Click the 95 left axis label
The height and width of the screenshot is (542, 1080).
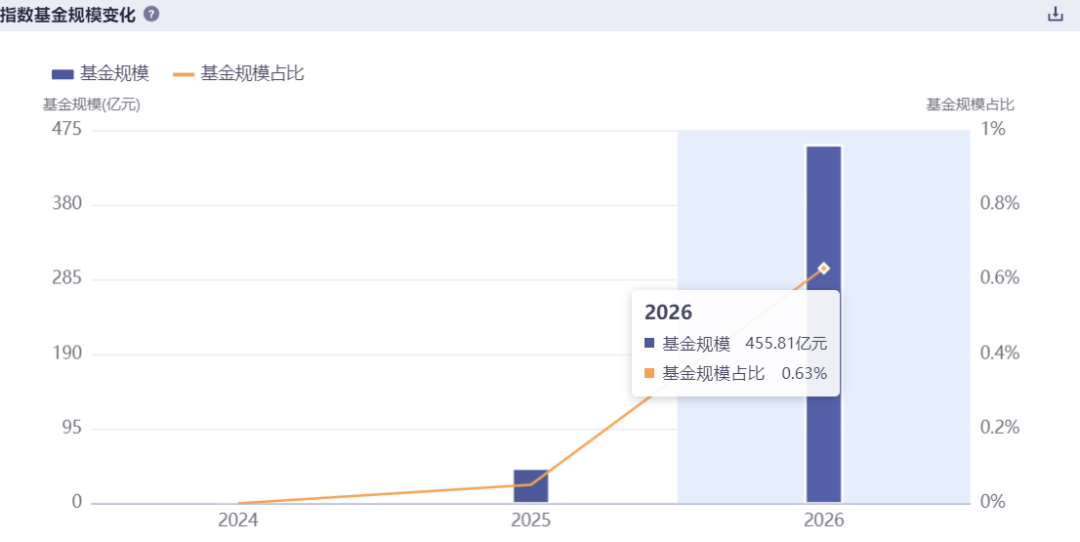[x=72, y=428]
